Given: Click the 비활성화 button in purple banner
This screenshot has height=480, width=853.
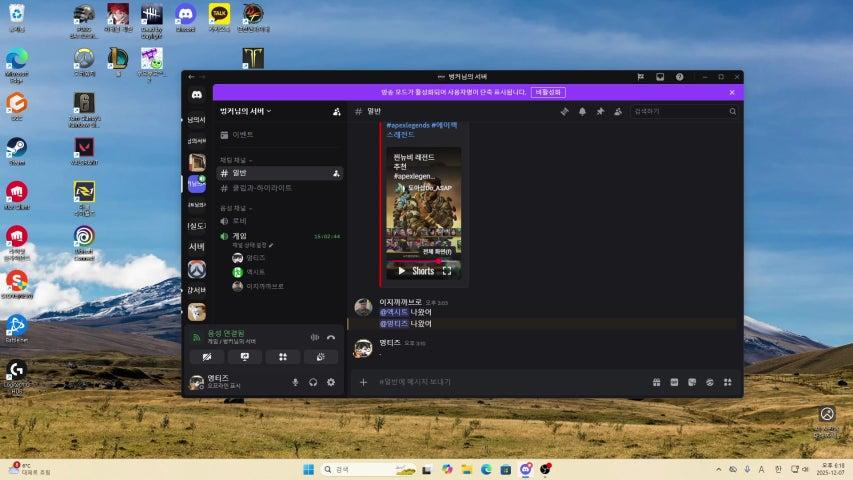Looking at the screenshot, I should 548,92.
